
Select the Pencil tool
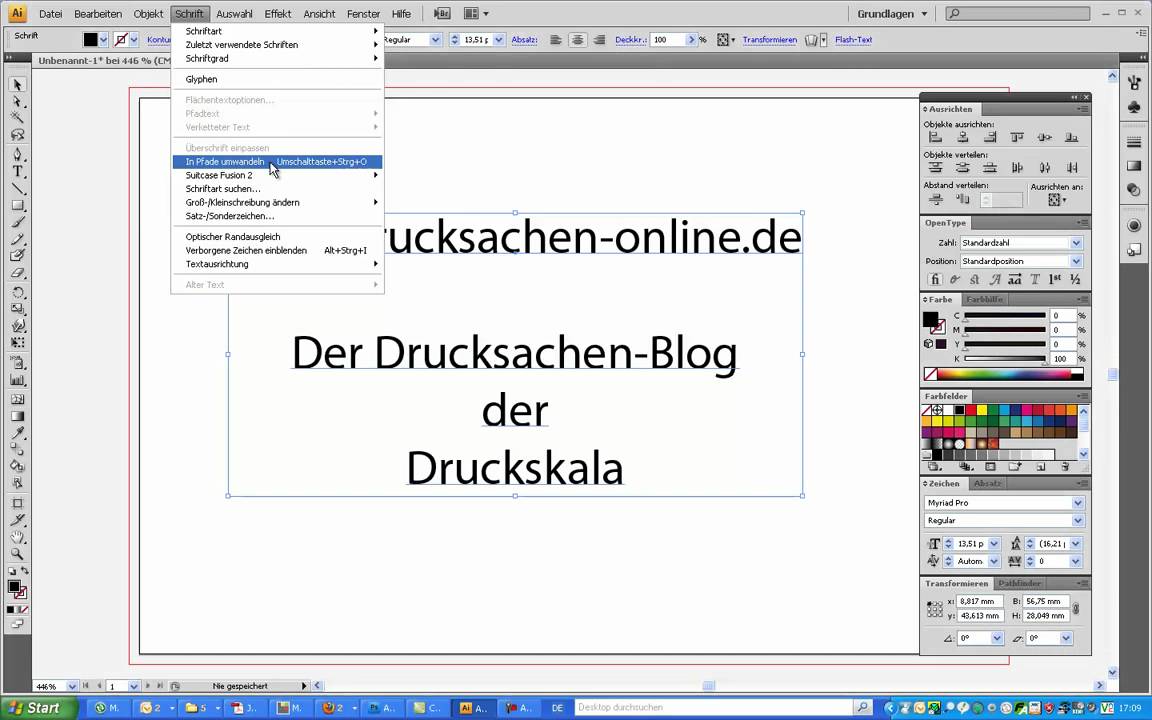(x=18, y=239)
